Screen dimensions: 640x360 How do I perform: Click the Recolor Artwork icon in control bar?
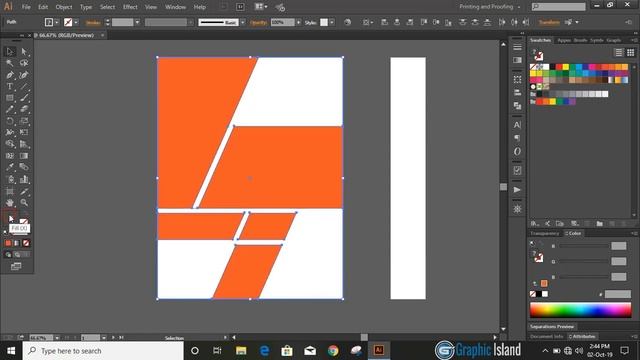tap(348, 22)
